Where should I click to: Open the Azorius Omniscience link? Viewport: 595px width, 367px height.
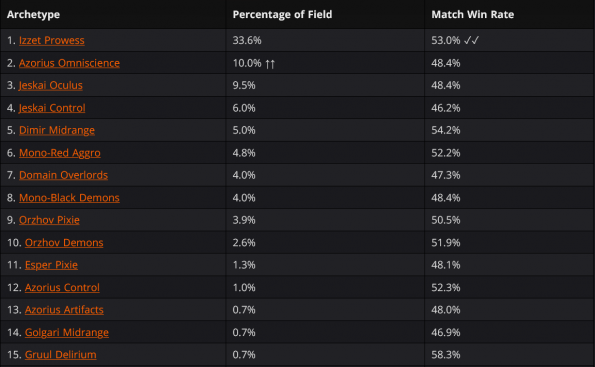69,63
